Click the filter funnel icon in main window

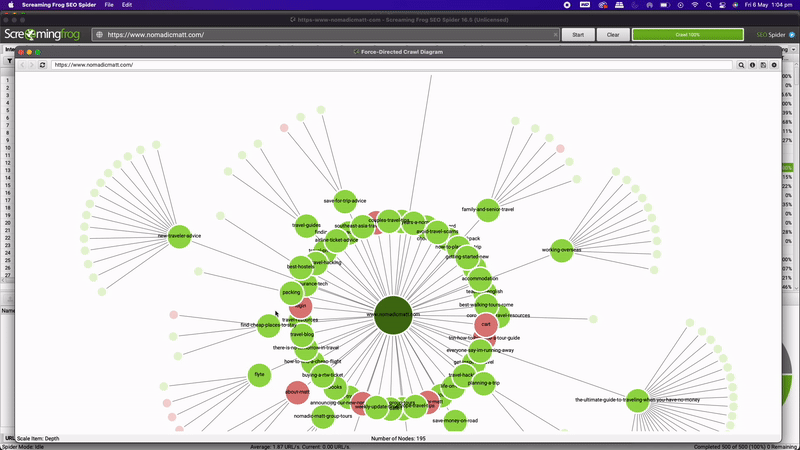(x=9, y=61)
